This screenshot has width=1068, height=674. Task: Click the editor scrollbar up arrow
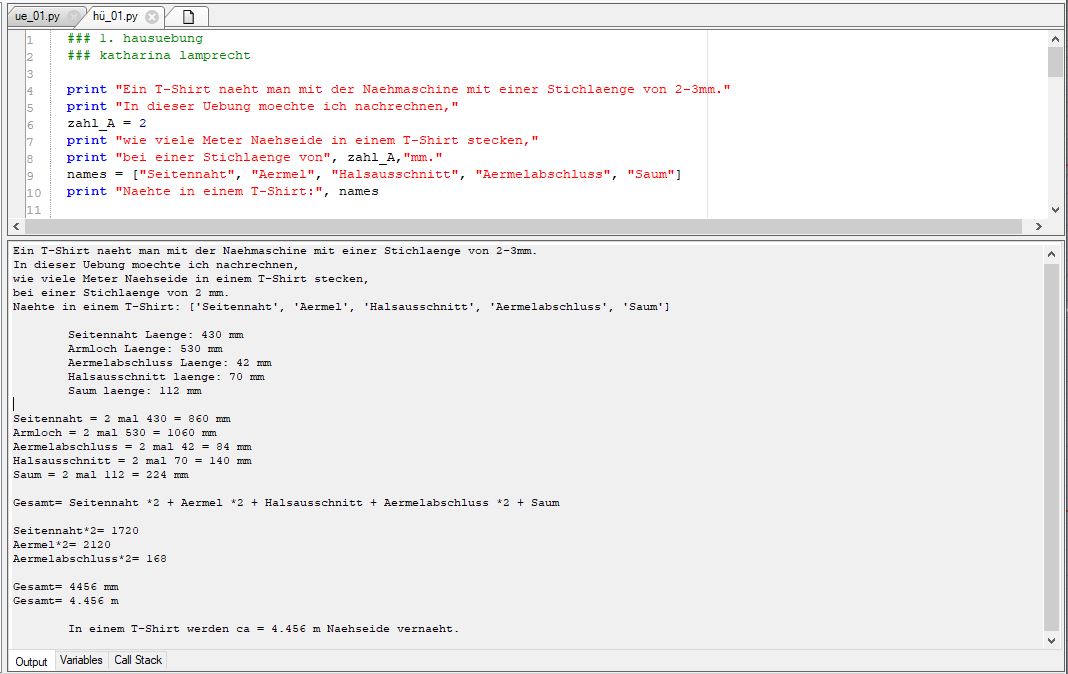point(1055,39)
